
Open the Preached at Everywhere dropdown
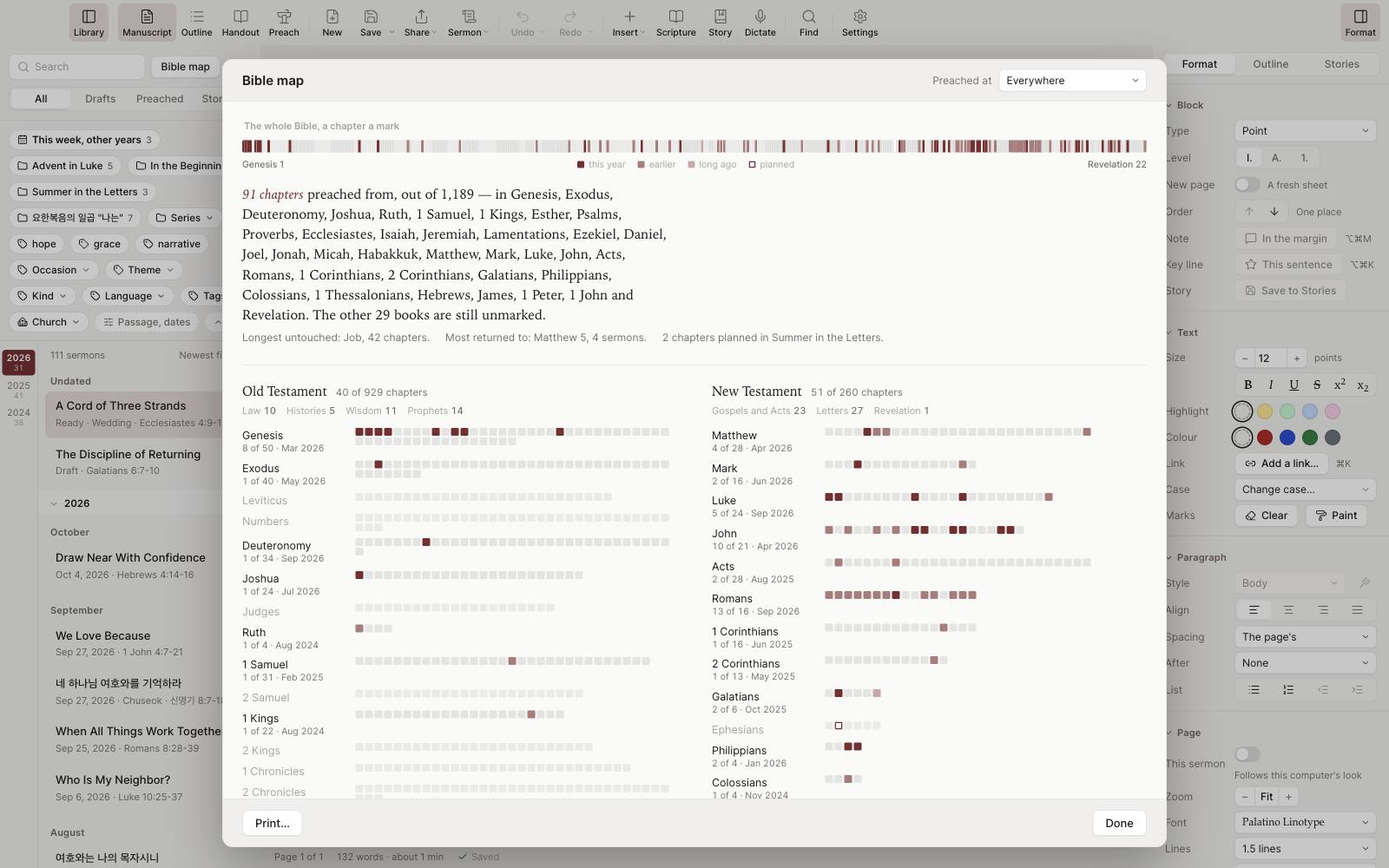[1072, 81]
